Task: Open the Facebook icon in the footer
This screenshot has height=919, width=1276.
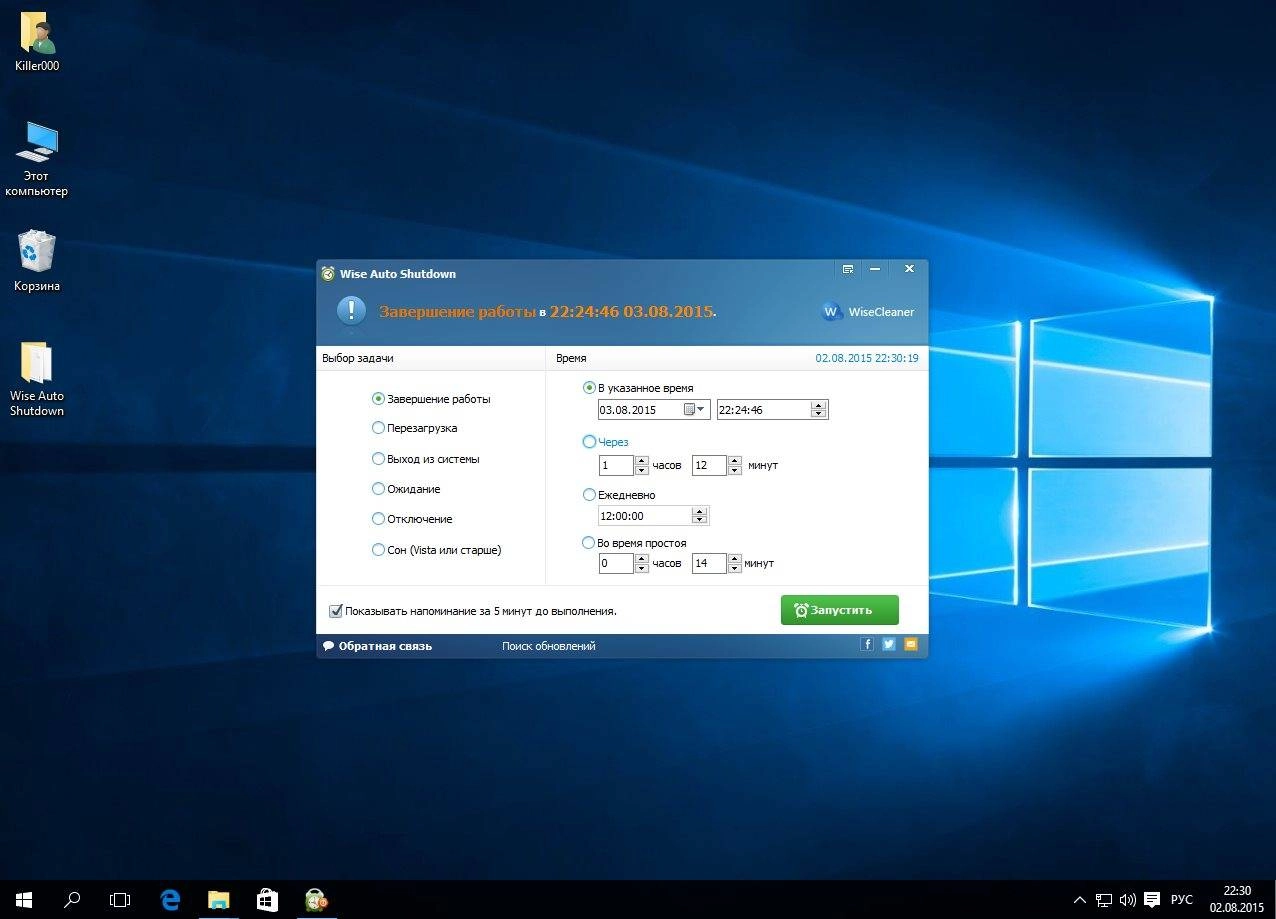Action: pyautogui.click(x=867, y=645)
